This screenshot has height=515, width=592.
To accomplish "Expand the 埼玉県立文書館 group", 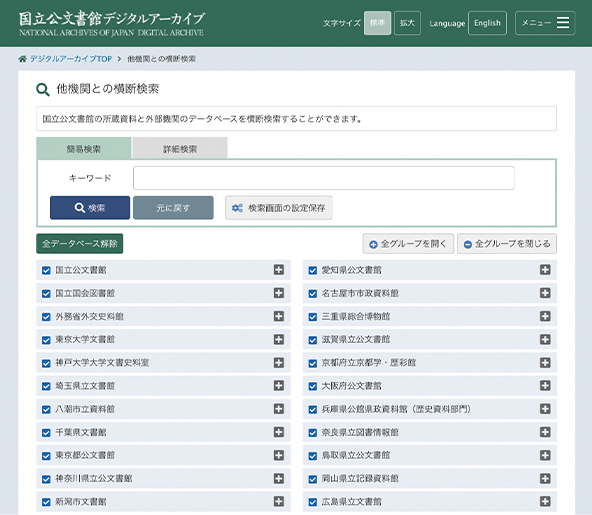I will pyautogui.click(x=279, y=385).
